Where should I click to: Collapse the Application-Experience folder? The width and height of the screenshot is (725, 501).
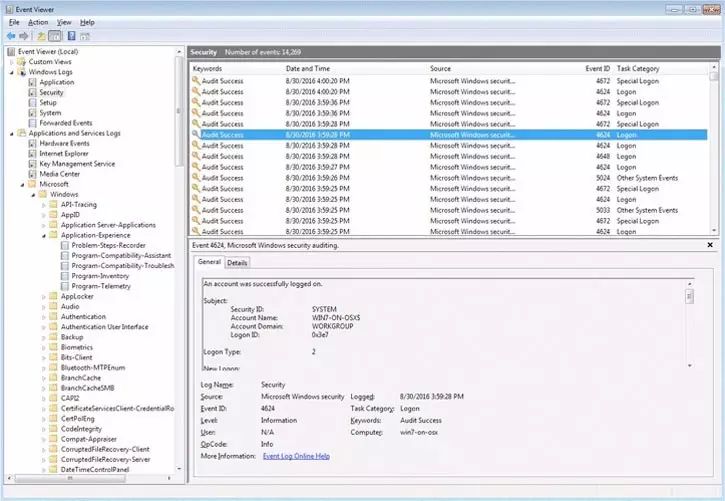44,235
